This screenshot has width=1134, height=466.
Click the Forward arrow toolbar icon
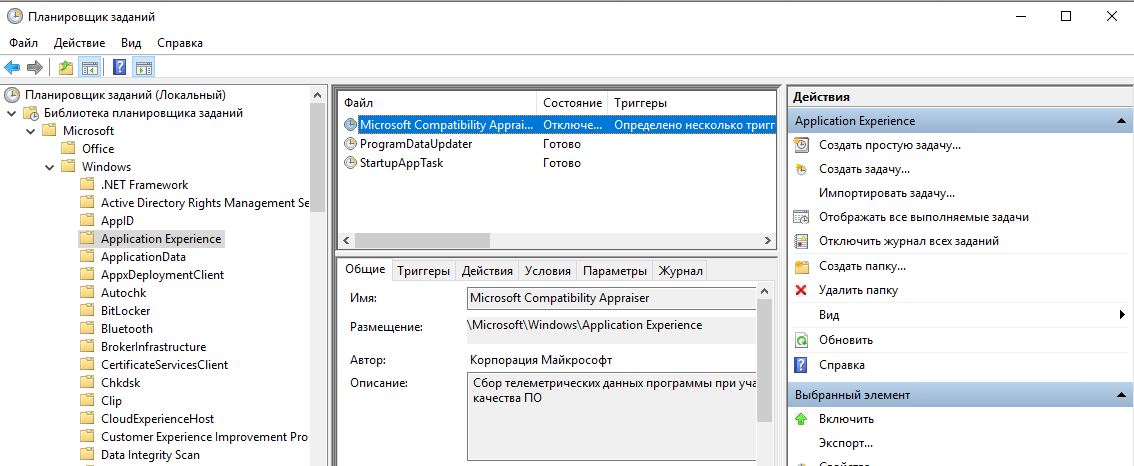click(x=35, y=68)
